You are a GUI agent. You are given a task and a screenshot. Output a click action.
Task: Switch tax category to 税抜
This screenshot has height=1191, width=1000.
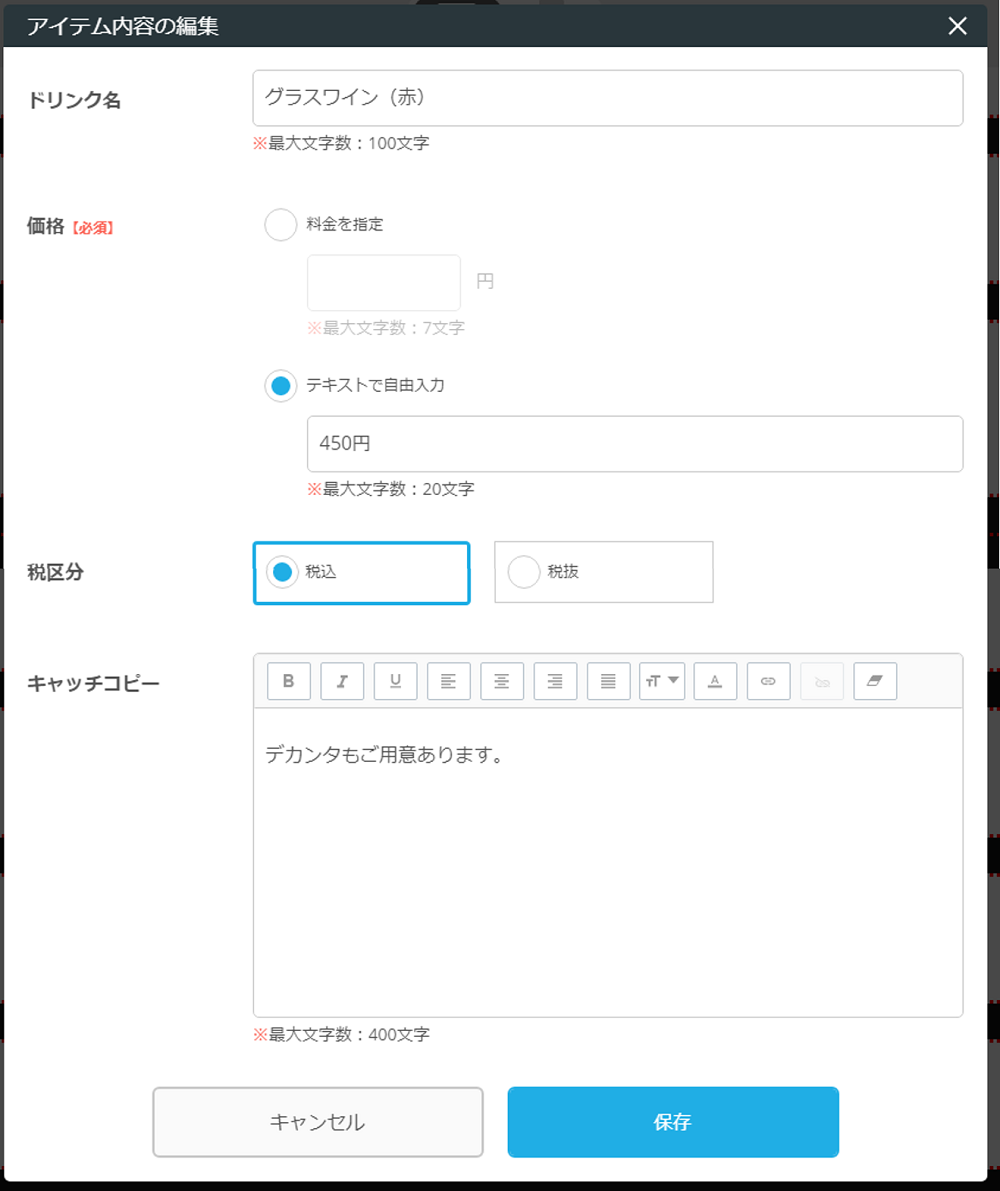(x=524, y=572)
